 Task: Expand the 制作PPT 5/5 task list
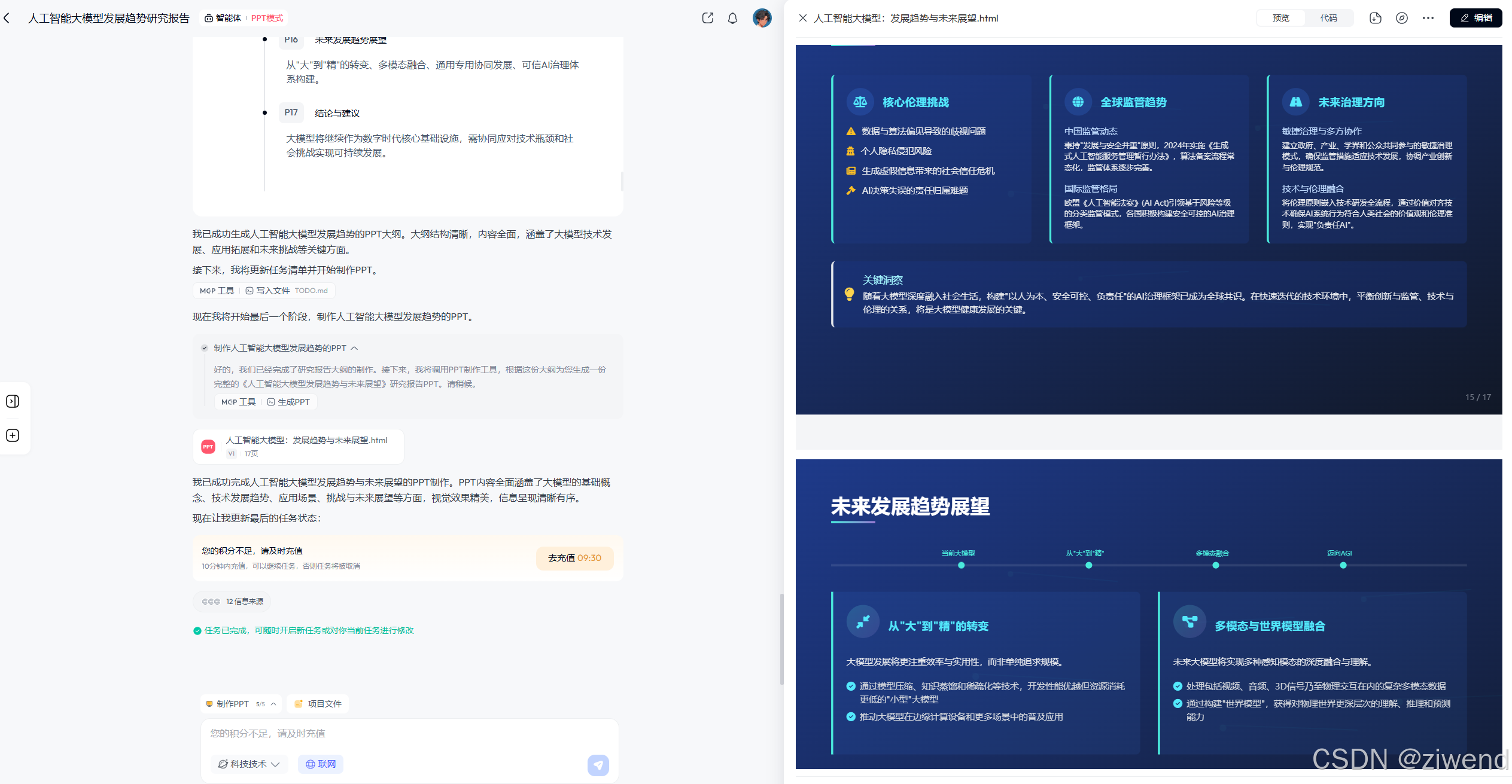tap(241, 704)
